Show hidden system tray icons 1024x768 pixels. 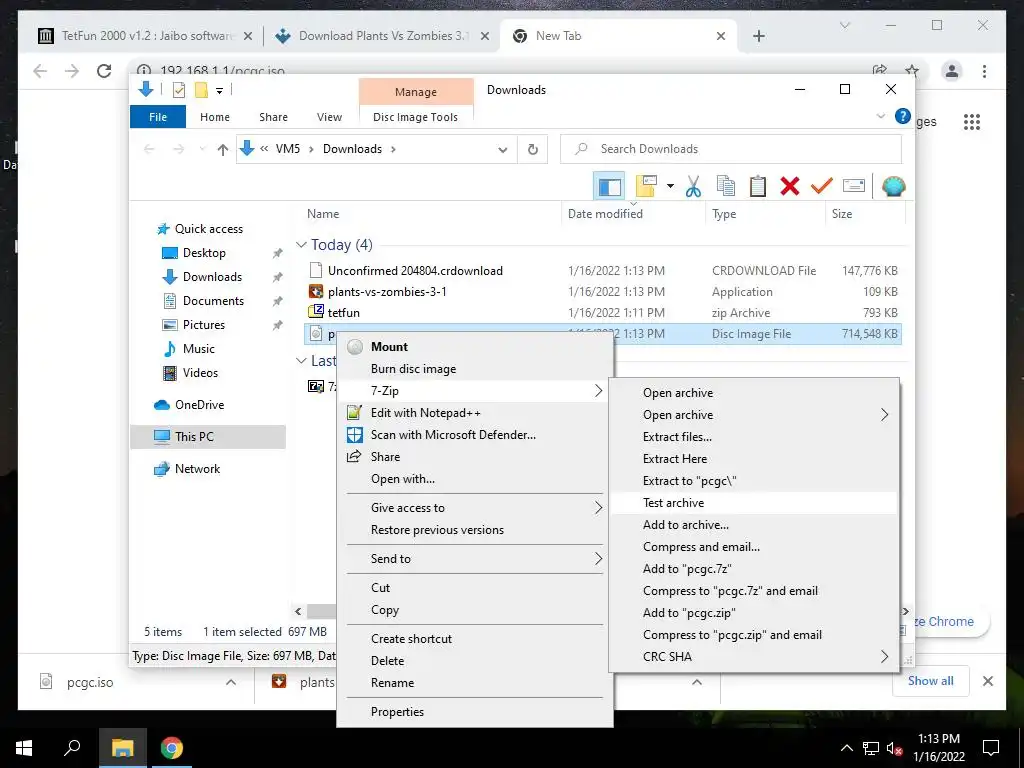846,748
